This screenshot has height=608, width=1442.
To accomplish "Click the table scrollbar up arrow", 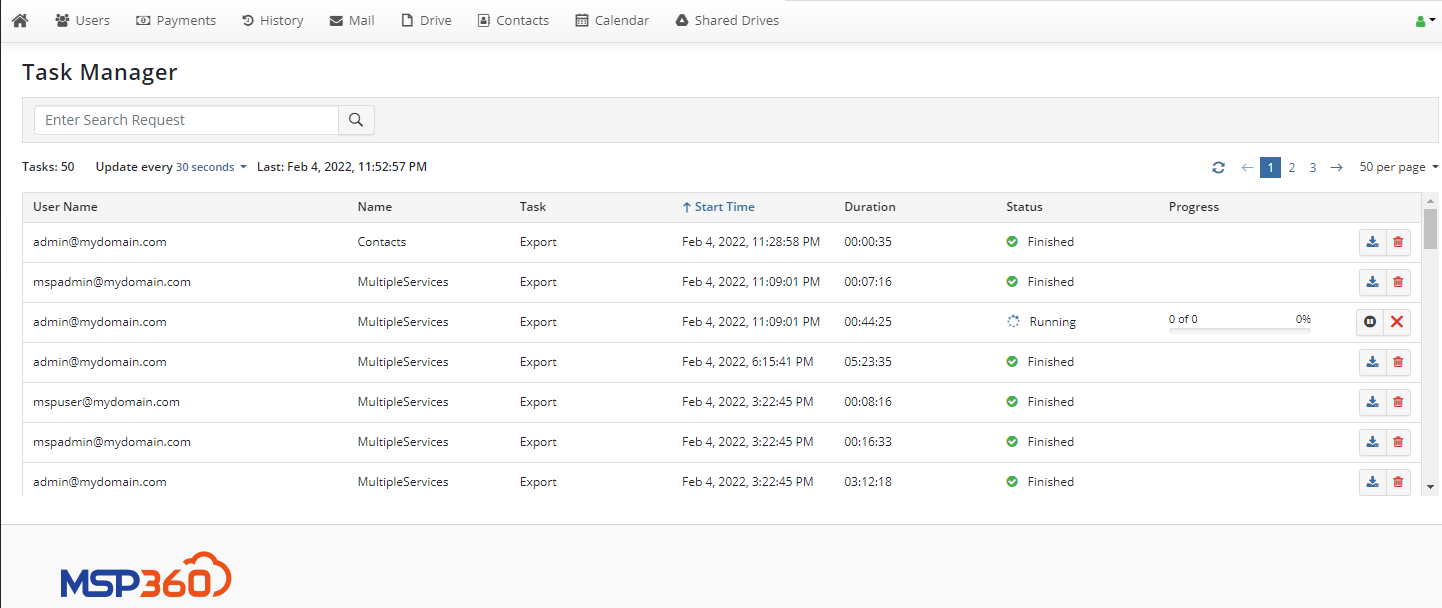I will [x=1430, y=200].
